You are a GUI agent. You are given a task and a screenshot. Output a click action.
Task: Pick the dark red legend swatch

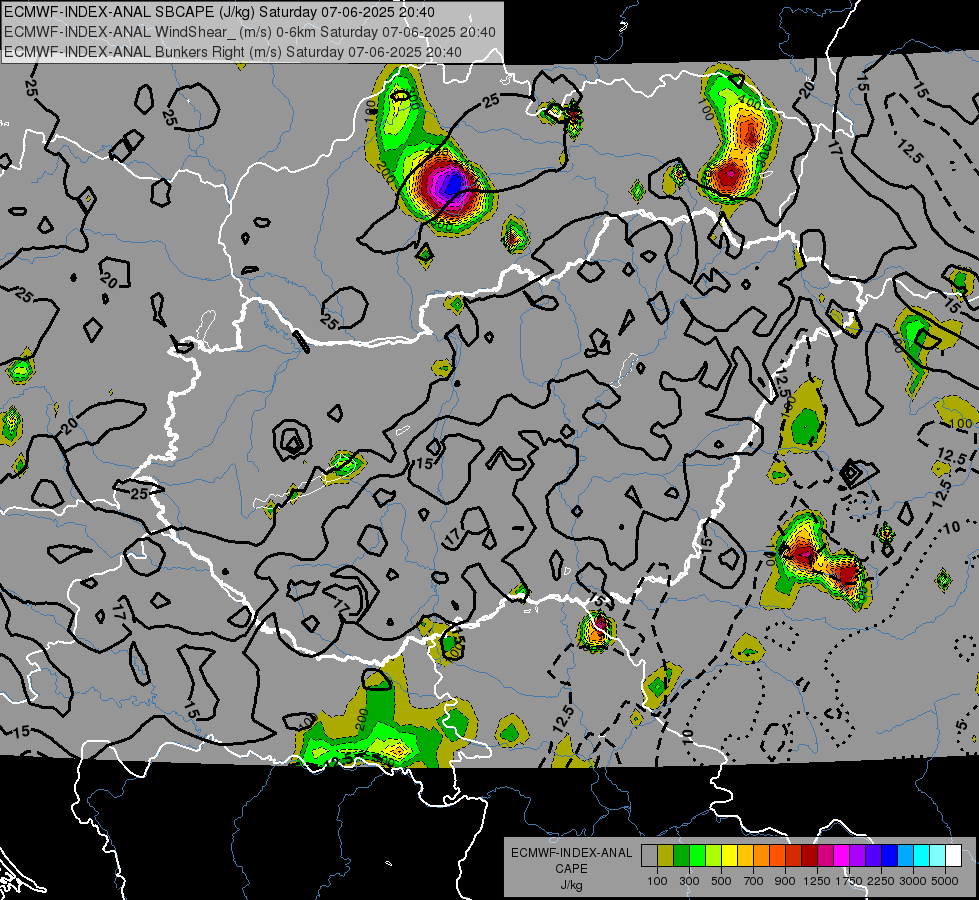click(810, 856)
